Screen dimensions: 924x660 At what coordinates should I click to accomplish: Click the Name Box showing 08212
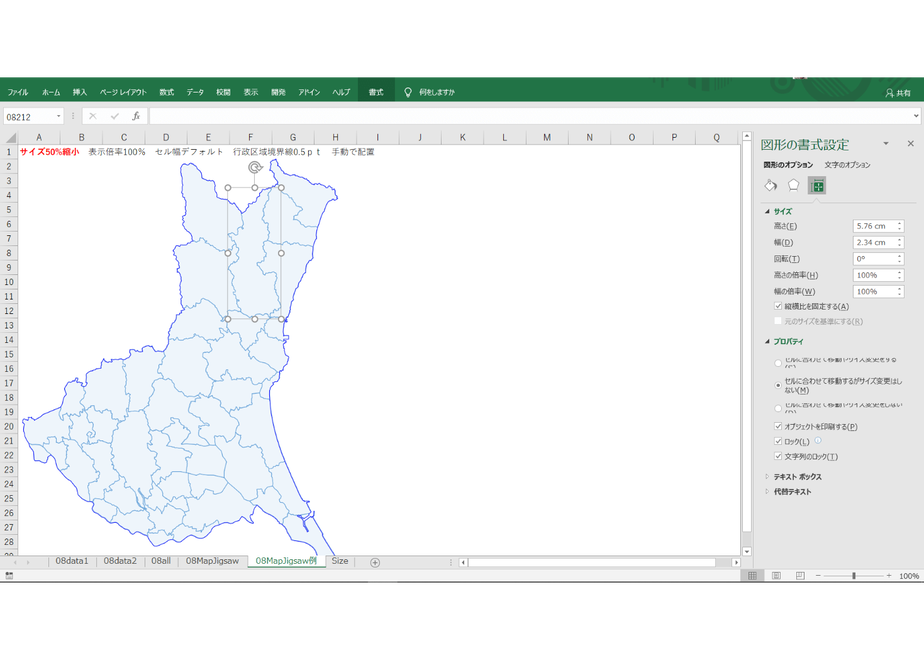[x=29, y=117]
